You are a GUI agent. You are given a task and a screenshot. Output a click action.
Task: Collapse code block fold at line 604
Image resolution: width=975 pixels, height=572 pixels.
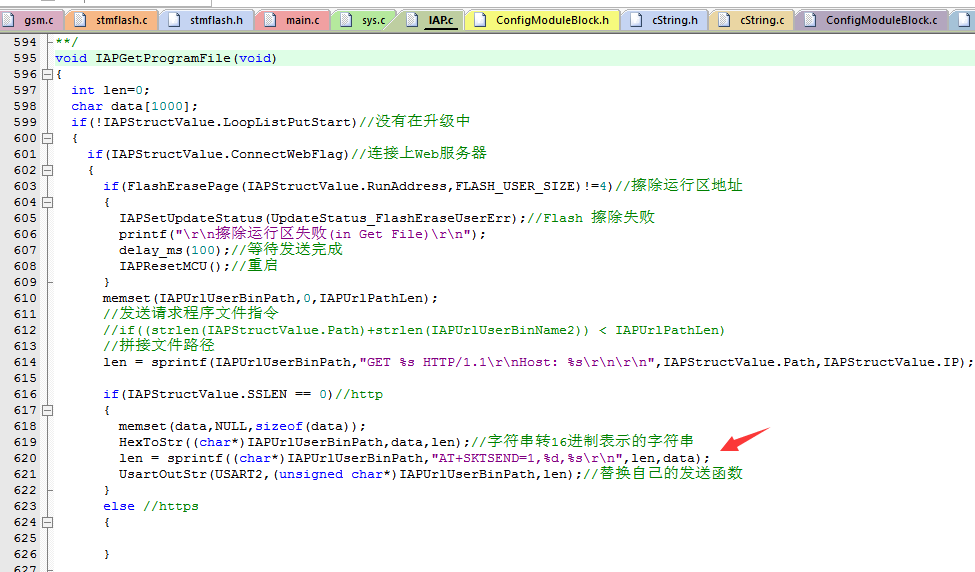pos(47,202)
